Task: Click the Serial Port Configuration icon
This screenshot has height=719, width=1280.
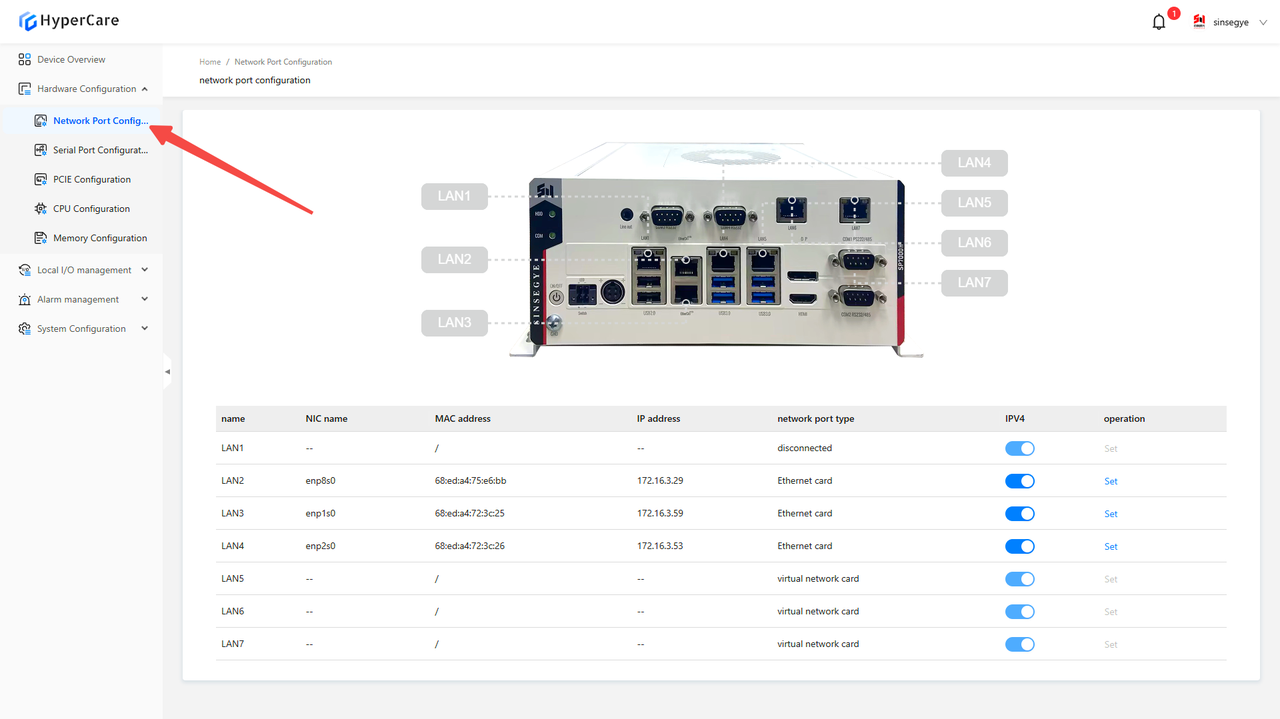Action: pyautogui.click(x=41, y=150)
